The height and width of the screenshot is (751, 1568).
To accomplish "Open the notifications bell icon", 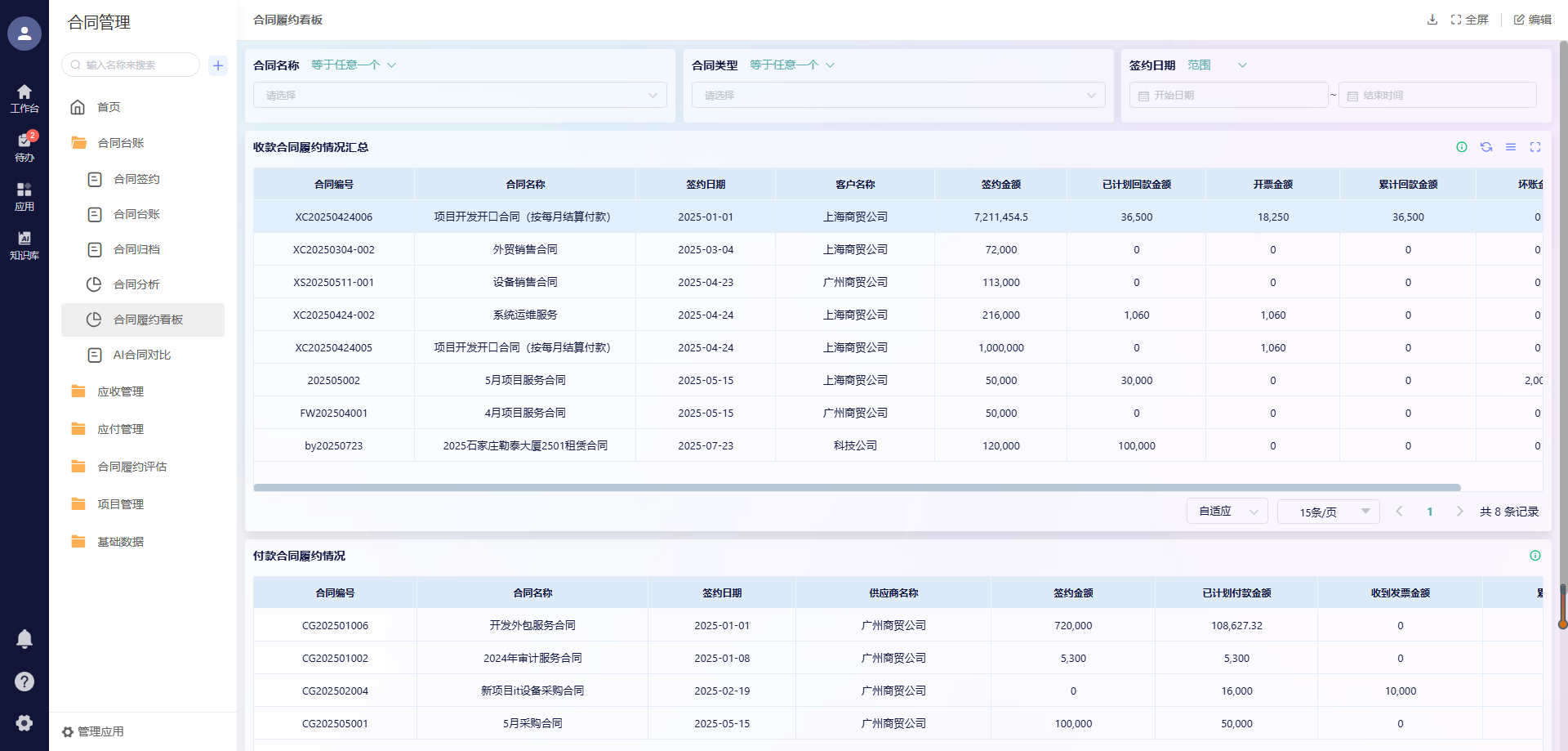I will coord(24,638).
